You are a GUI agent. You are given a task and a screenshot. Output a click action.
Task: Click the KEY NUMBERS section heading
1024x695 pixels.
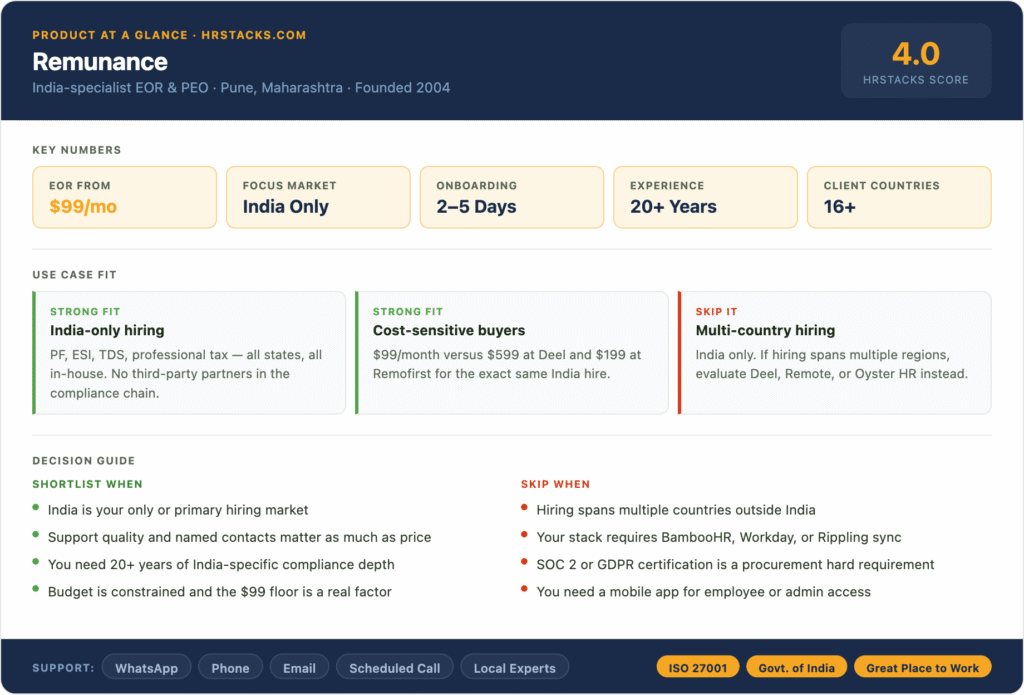pyautogui.click(x=76, y=150)
